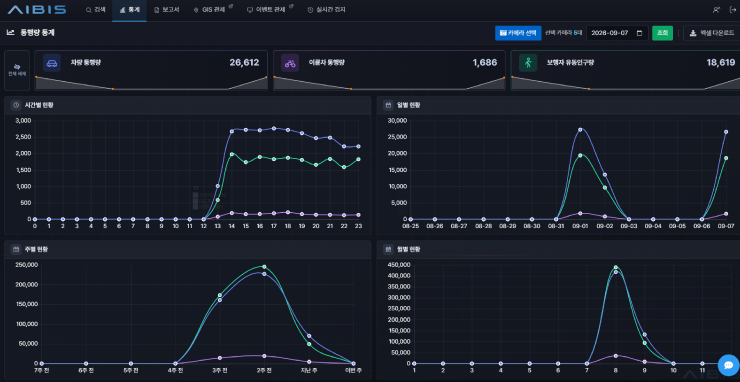Click the pedestrian icon on 보행자 유동인구량 card
Screen dimensions: 740x382
[x=528, y=63]
